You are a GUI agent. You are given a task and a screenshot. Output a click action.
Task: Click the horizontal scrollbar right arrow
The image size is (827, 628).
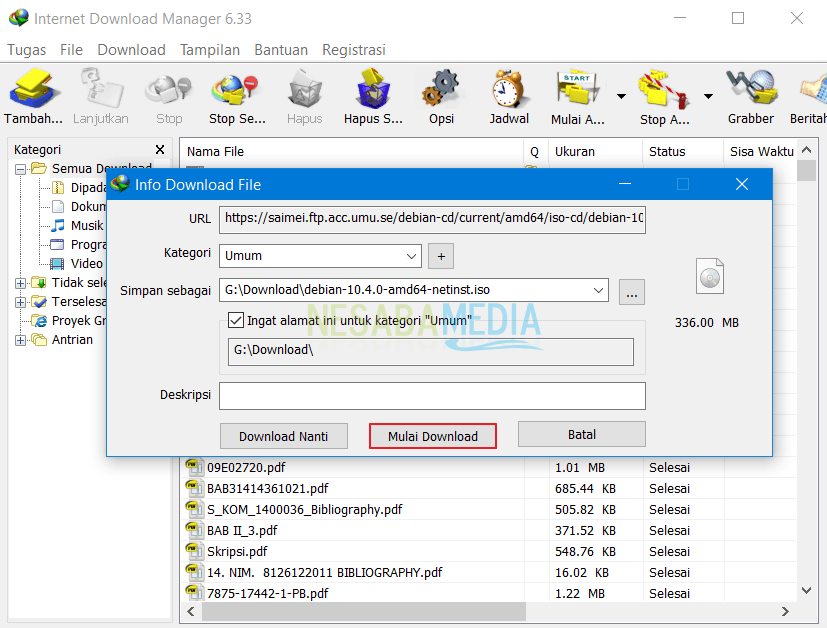(x=785, y=612)
